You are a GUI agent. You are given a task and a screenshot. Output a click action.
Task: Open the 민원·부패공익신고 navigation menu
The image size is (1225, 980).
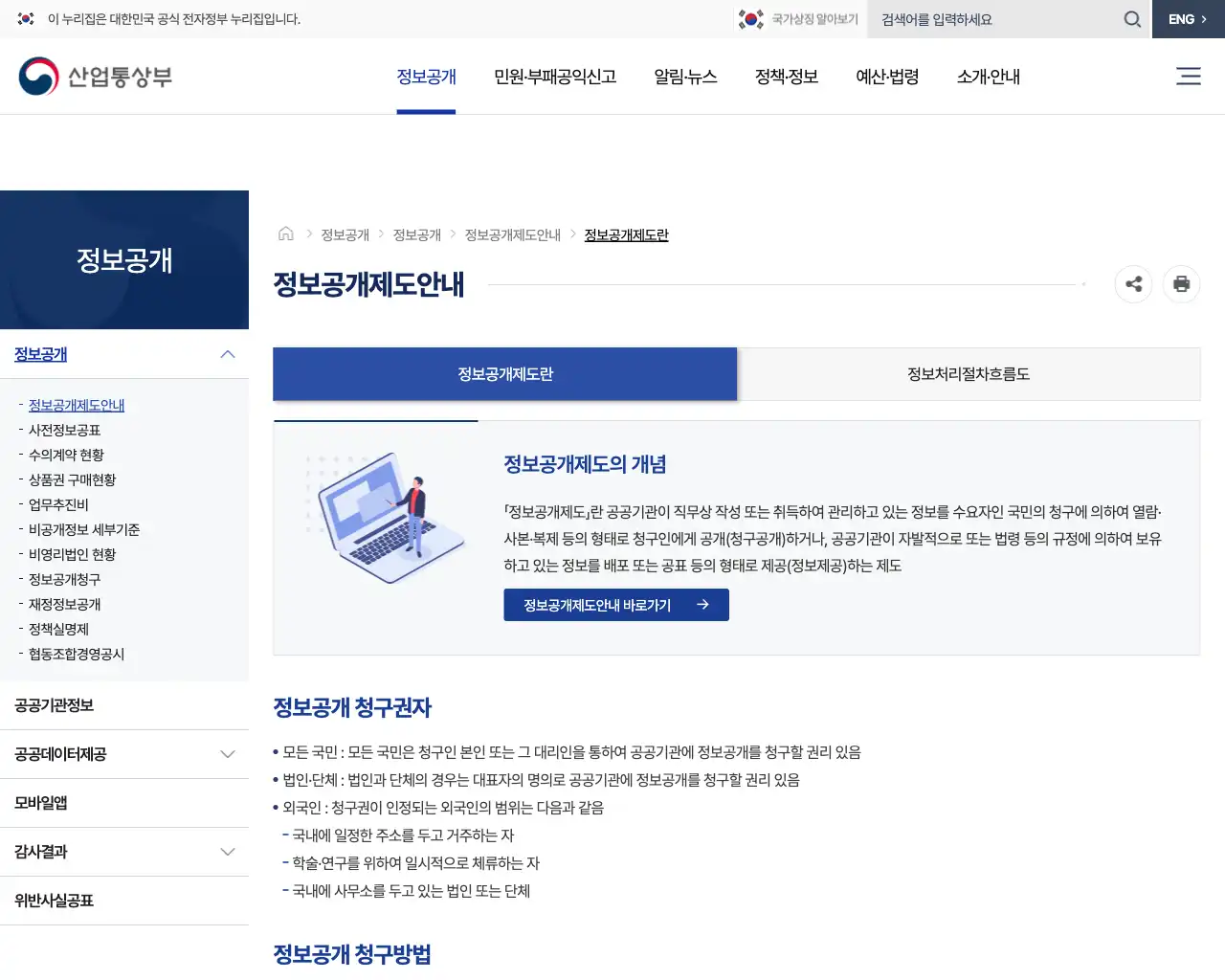pos(555,78)
